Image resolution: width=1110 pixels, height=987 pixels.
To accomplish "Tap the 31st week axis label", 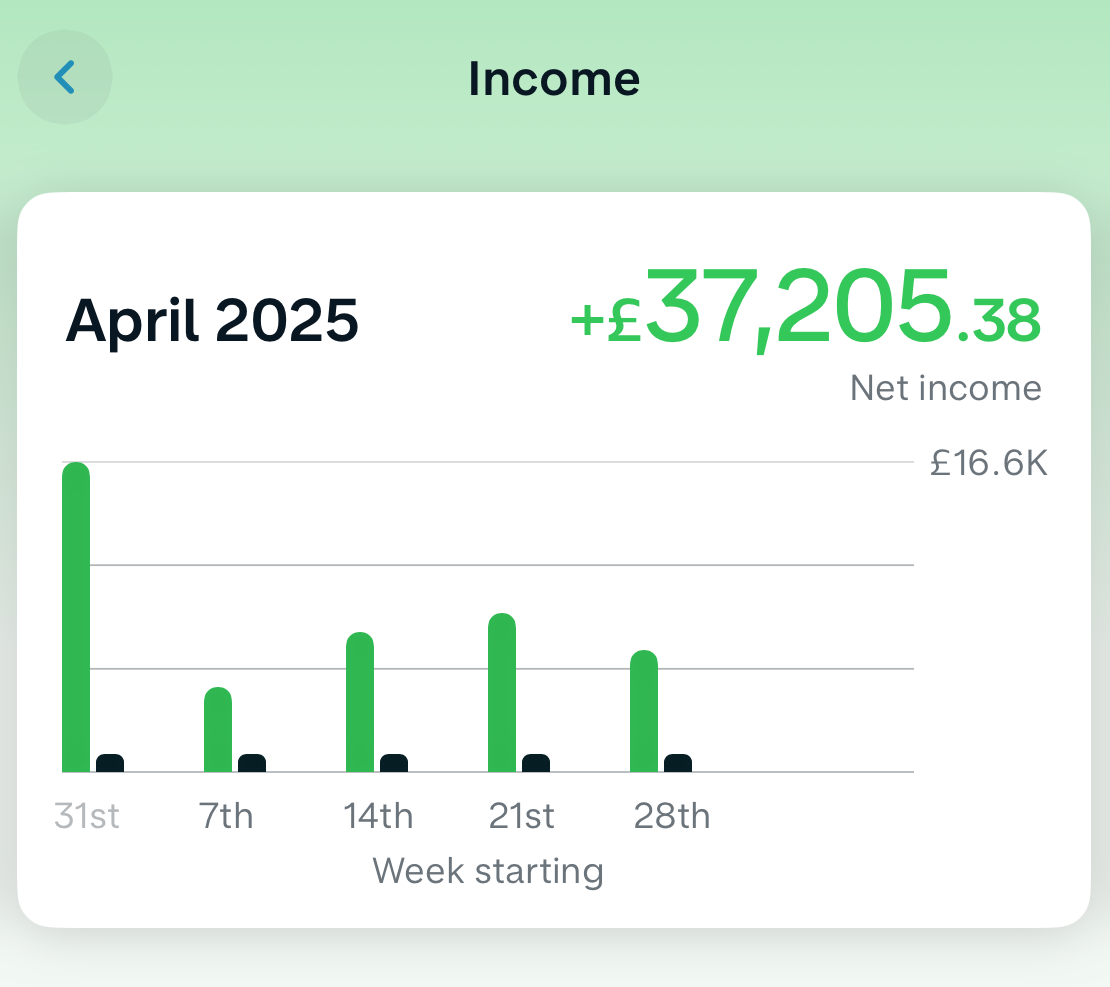I will coord(87,816).
